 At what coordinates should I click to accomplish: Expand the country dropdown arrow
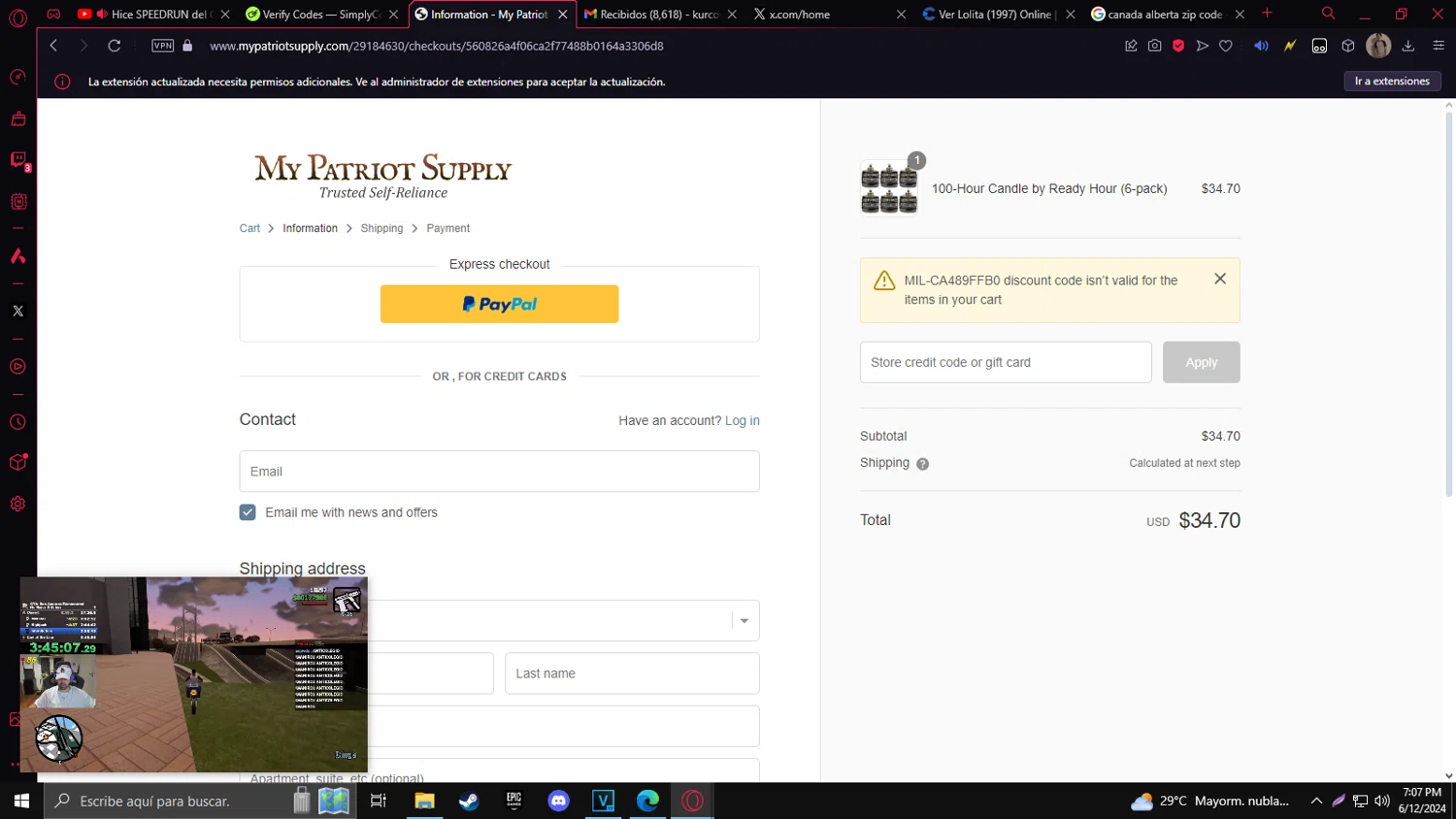click(745, 621)
